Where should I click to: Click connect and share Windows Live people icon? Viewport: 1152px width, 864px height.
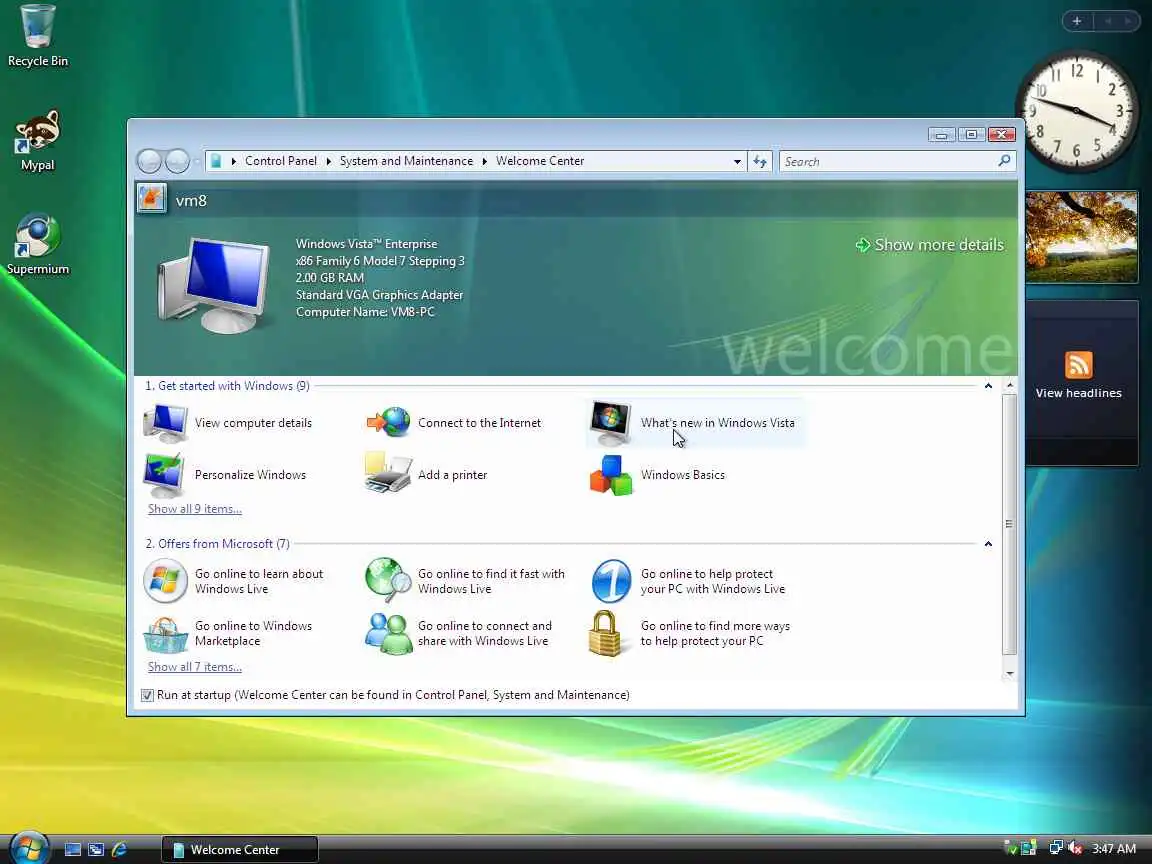(388, 633)
